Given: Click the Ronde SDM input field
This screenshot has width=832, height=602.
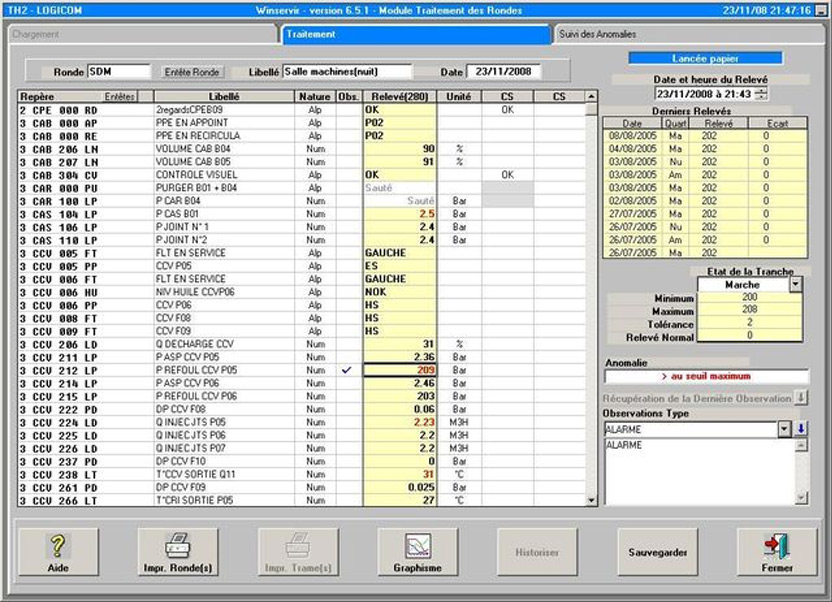Looking at the screenshot, I should click(119, 72).
